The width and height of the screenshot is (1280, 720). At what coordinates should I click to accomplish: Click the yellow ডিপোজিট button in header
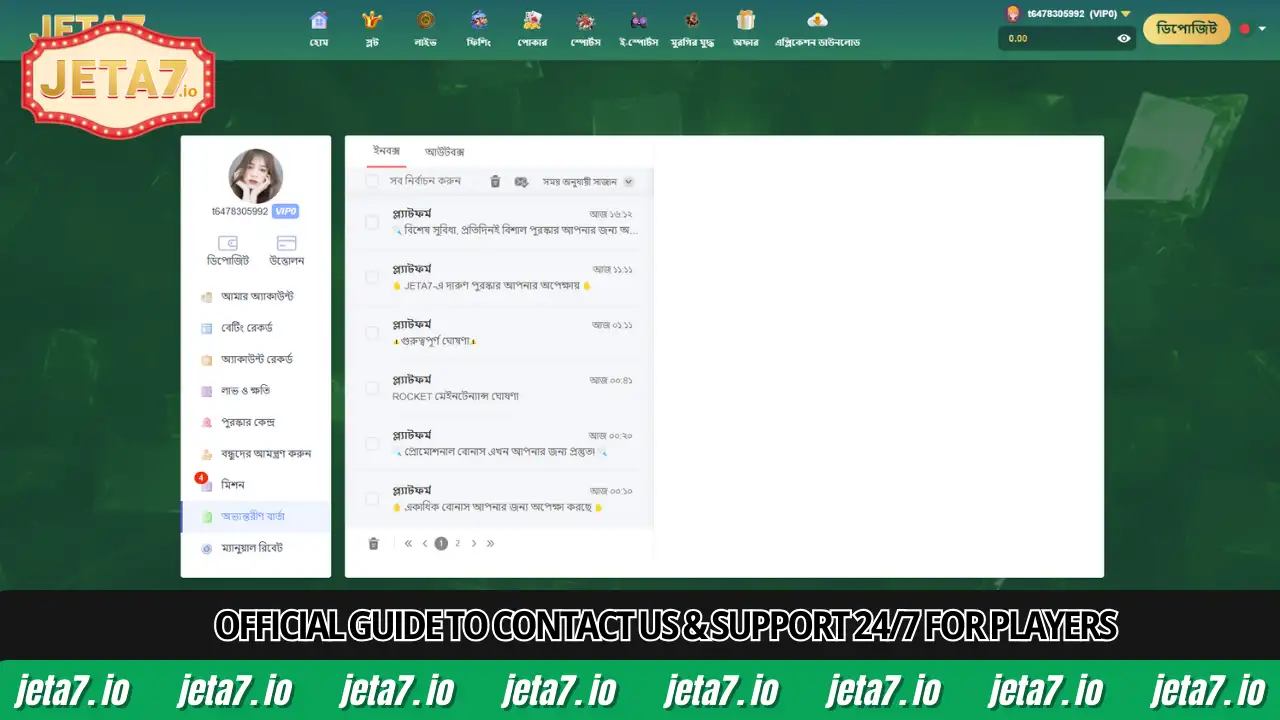click(x=1186, y=30)
